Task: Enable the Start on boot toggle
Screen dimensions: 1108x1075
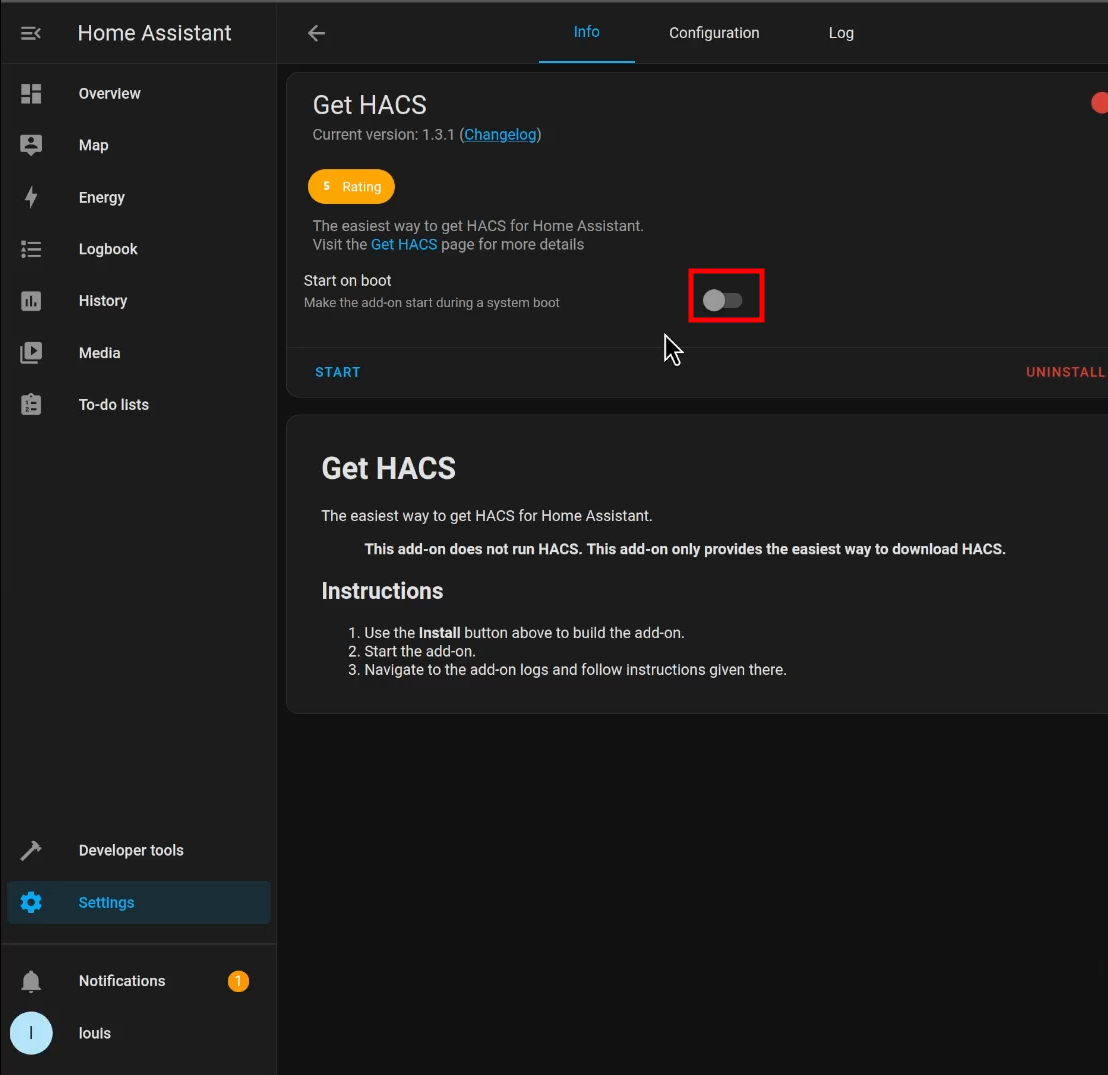Action: (722, 300)
